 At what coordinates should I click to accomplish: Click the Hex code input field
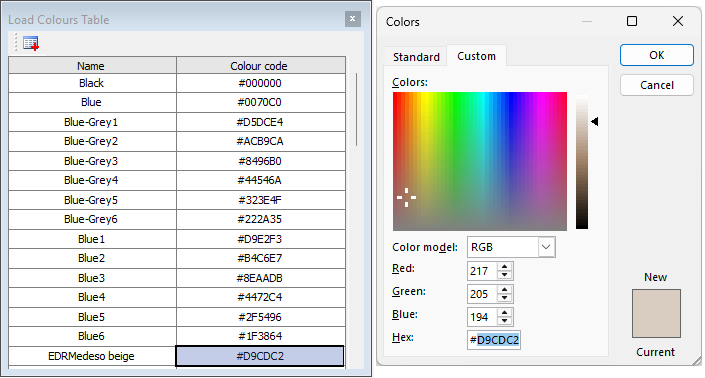[x=494, y=340]
